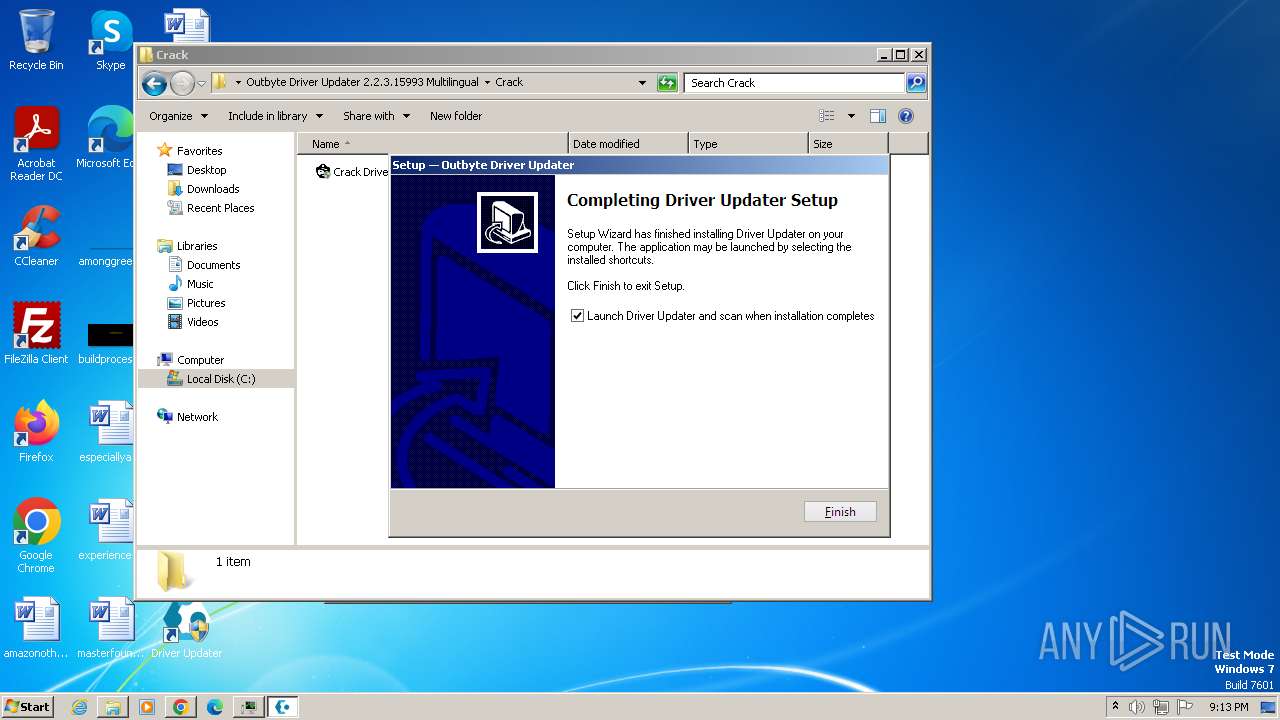Select masterfoun Word document on desktop
The height and width of the screenshot is (720, 1280).
pyautogui.click(x=108, y=628)
